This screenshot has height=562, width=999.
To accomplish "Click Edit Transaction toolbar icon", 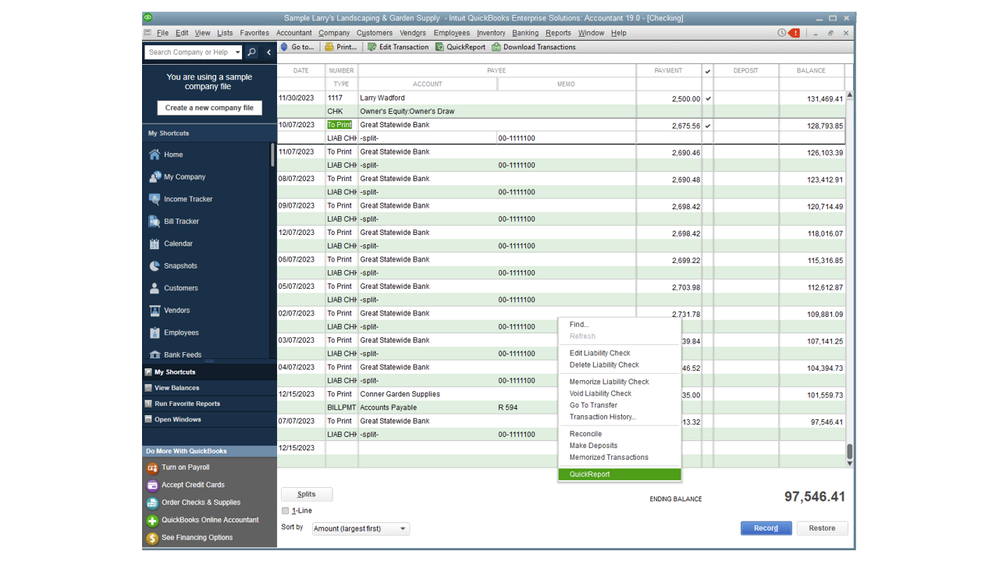I will [372, 47].
